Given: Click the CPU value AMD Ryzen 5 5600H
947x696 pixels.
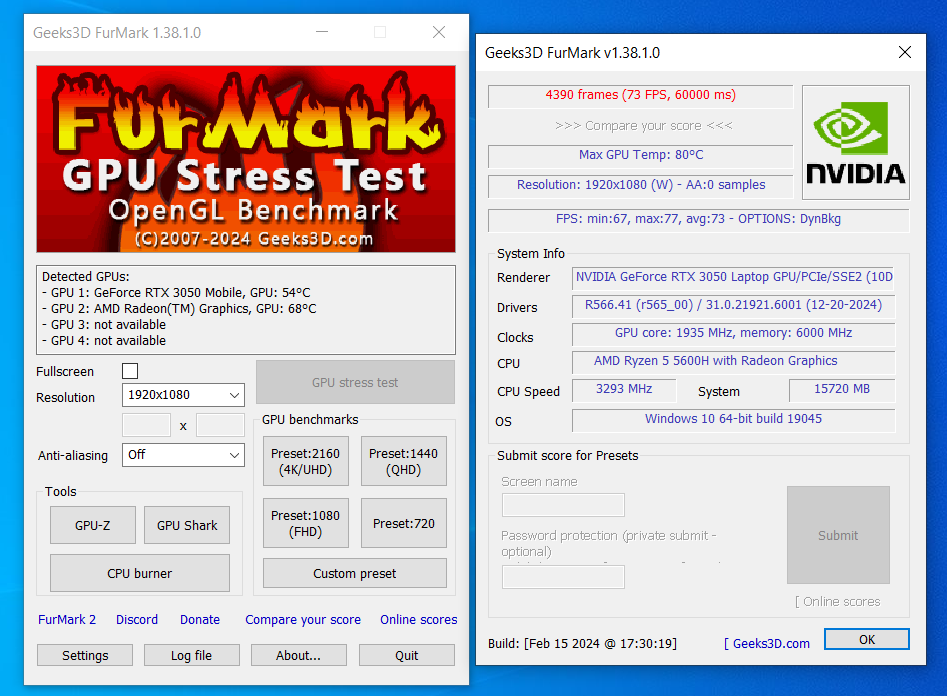Looking at the screenshot, I should [x=733, y=361].
